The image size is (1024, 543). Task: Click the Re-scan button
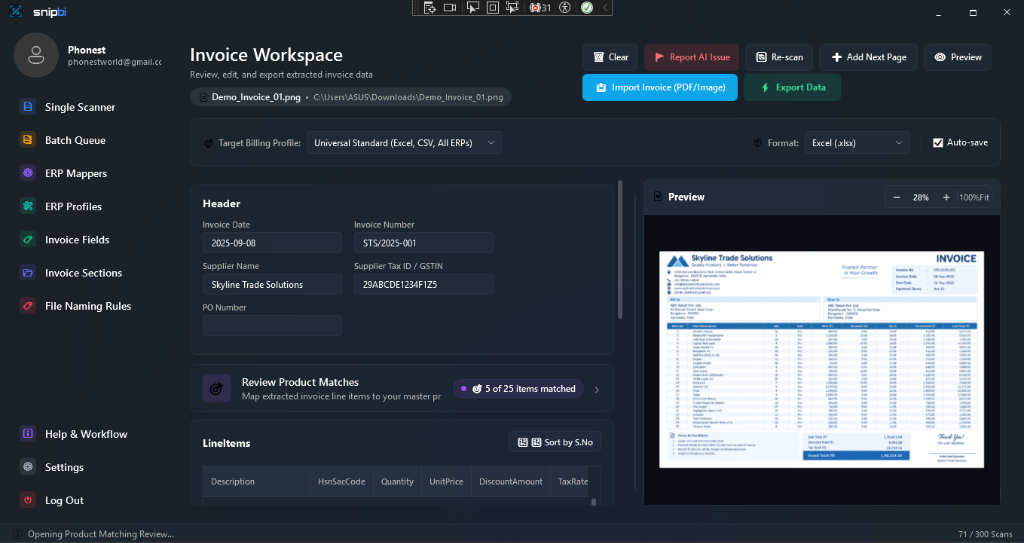[x=779, y=57]
